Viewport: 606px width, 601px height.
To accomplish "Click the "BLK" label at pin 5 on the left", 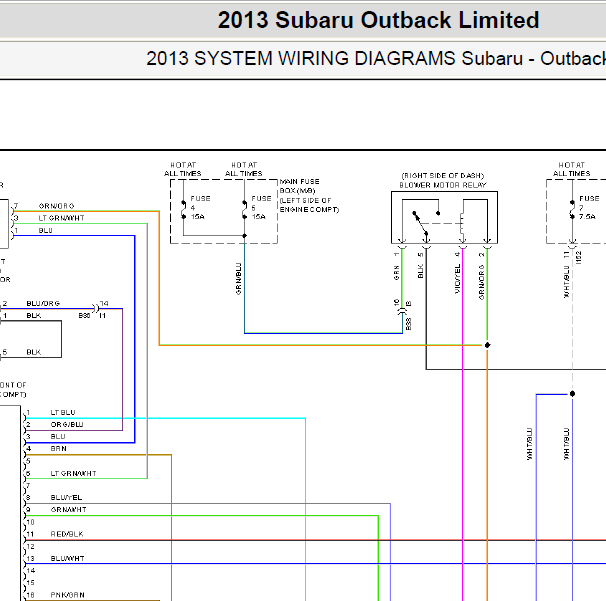I will click(x=34, y=352).
